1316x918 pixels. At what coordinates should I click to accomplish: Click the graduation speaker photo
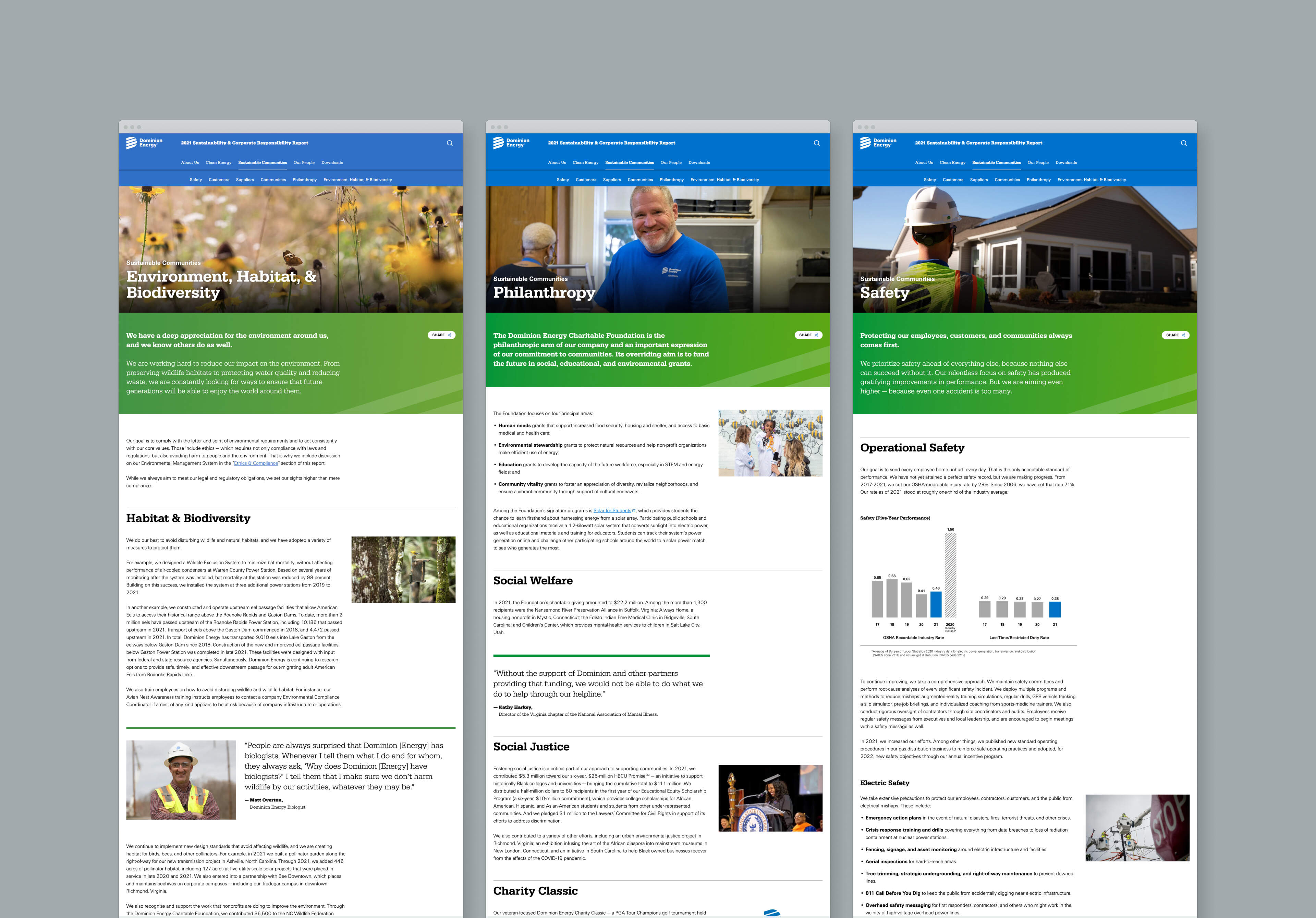(770, 798)
